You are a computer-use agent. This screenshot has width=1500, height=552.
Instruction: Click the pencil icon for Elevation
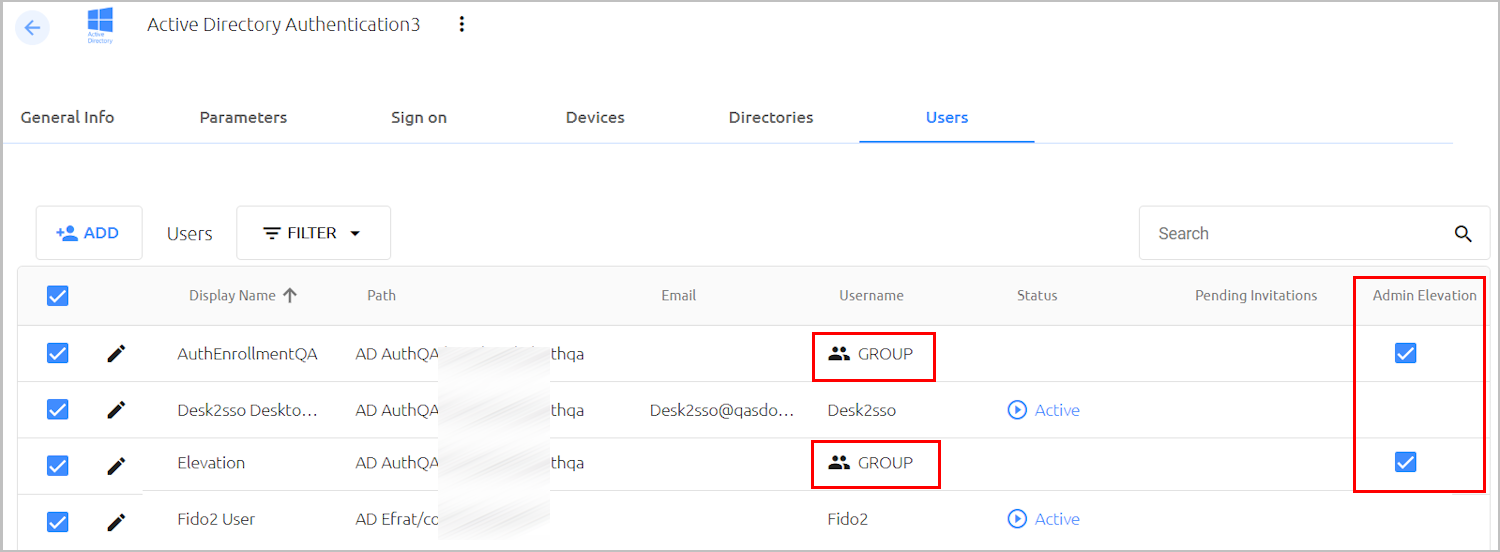[x=117, y=465]
